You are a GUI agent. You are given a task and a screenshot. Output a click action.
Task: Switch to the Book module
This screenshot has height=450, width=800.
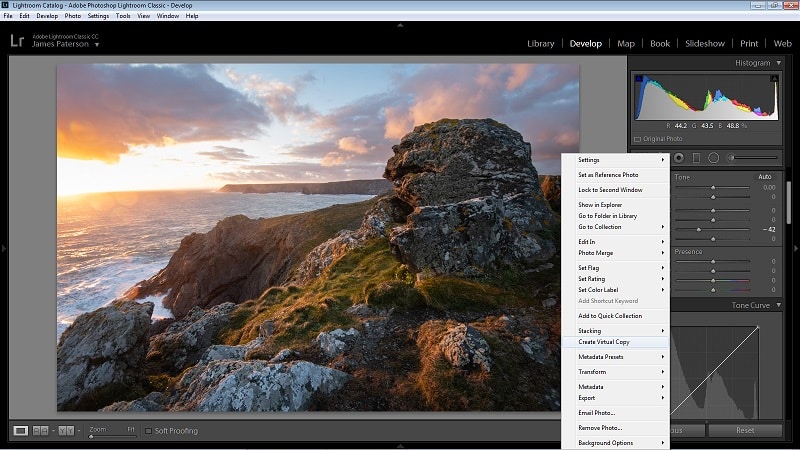(660, 43)
